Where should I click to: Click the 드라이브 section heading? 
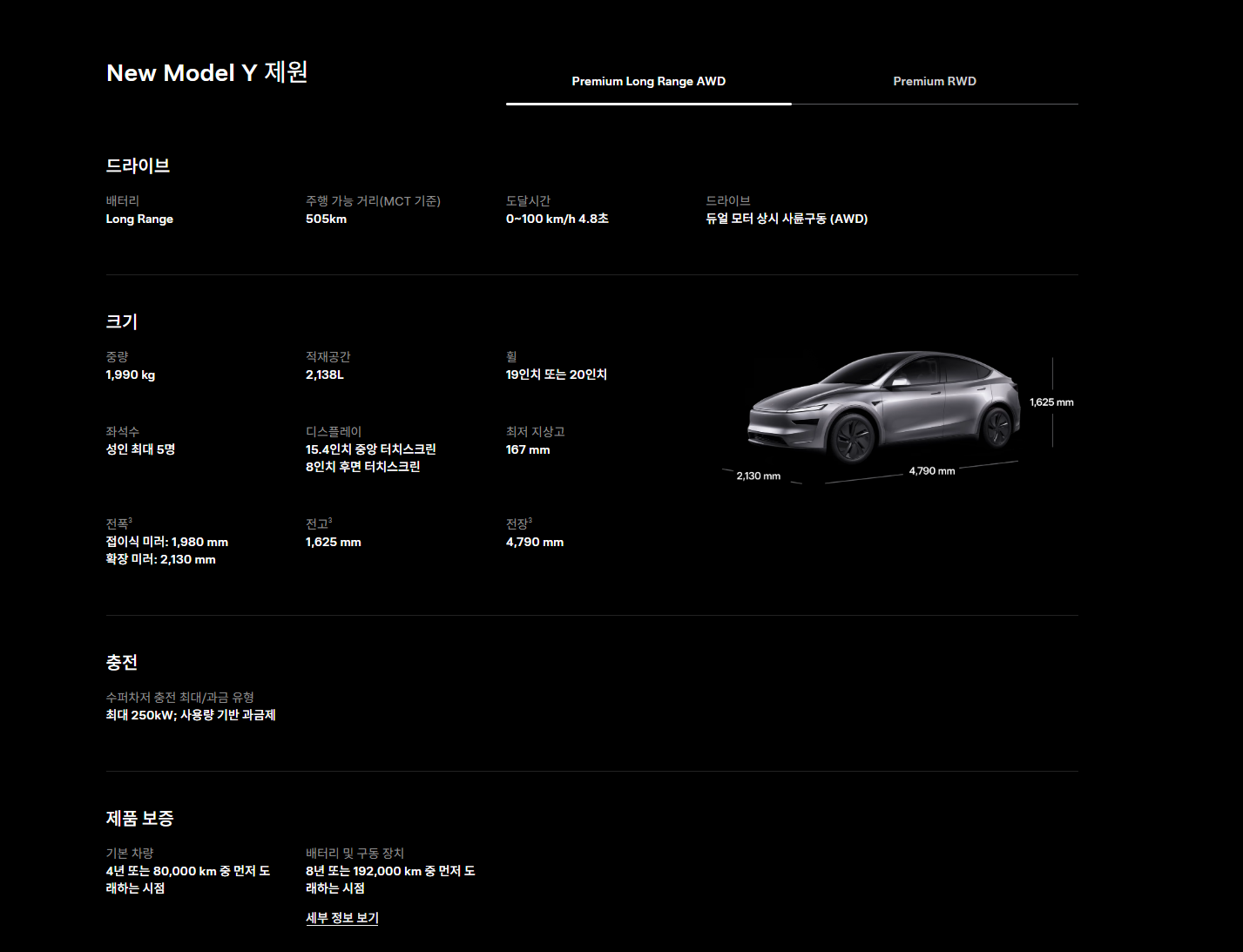[x=138, y=165]
